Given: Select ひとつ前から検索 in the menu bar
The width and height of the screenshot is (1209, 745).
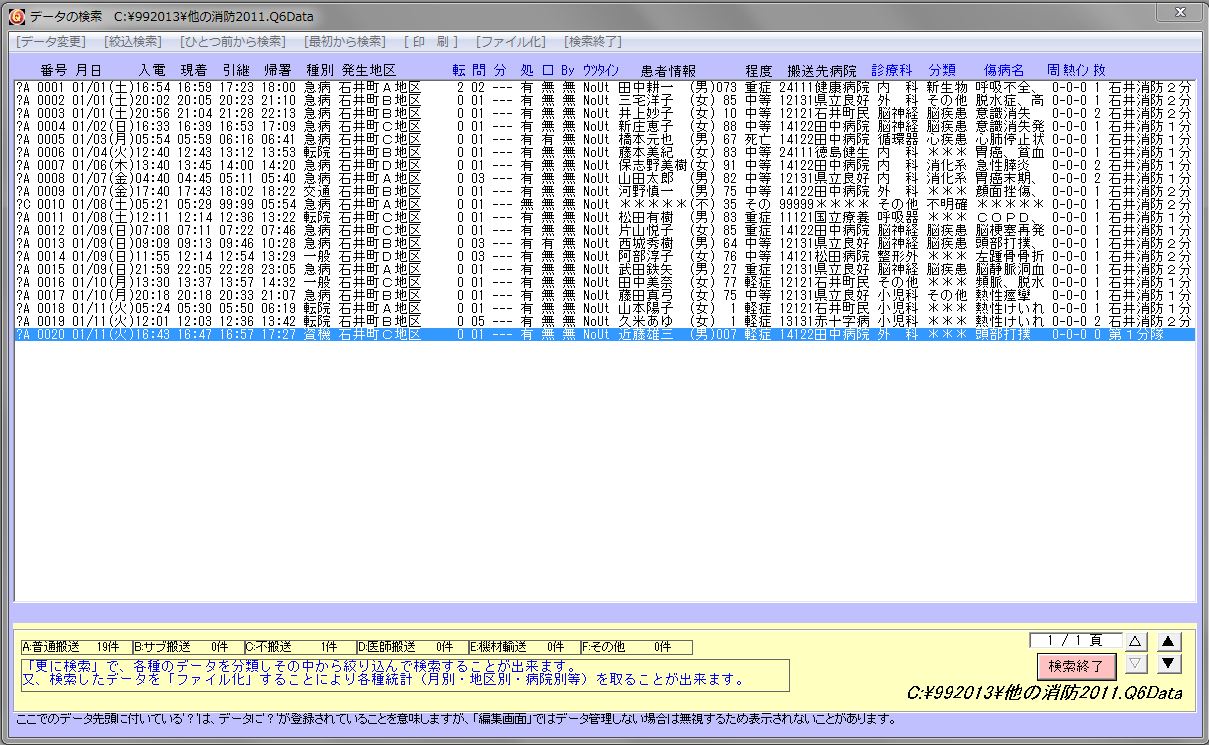Looking at the screenshot, I should coord(232,42).
